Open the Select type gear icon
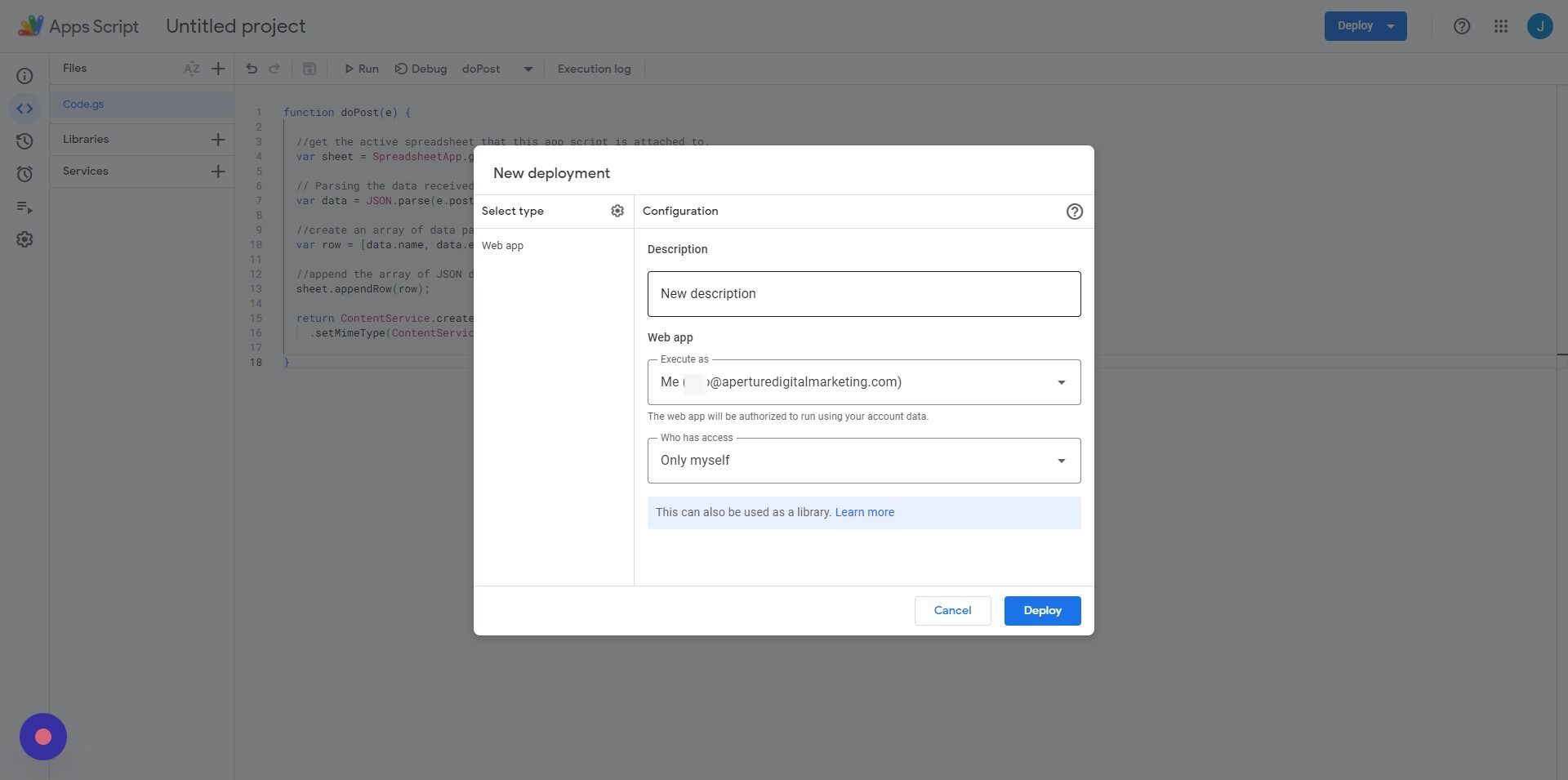This screenshot has width=1568, height=780. coord(617,211)
